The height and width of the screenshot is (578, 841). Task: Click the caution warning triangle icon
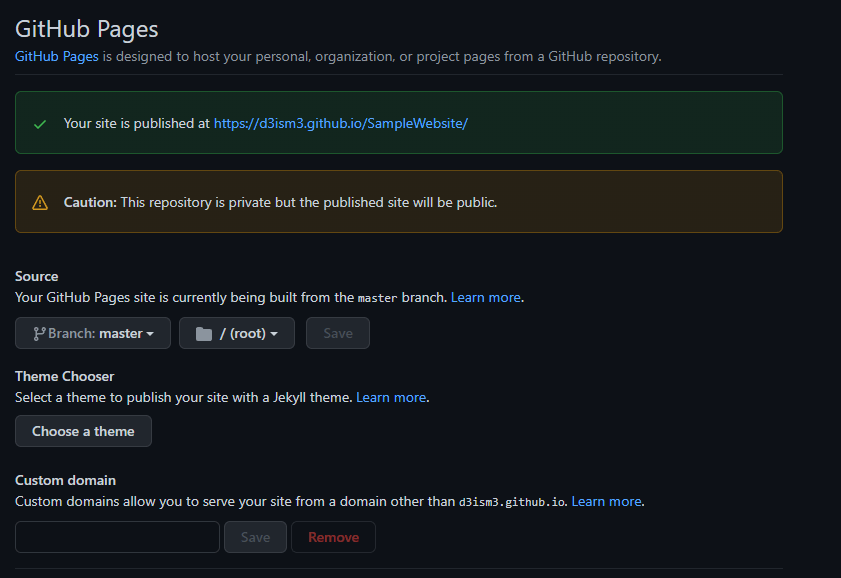40,203
